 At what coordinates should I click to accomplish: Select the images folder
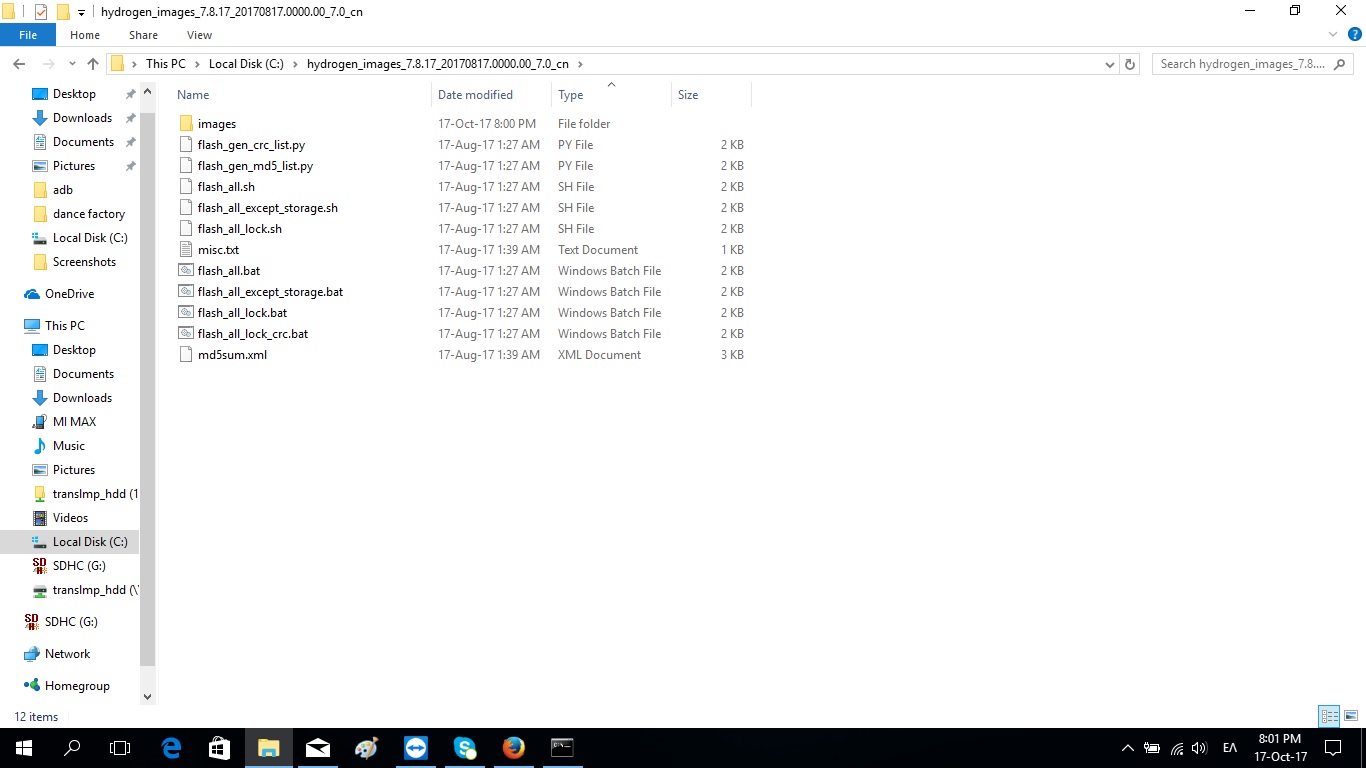click(216, 124)
